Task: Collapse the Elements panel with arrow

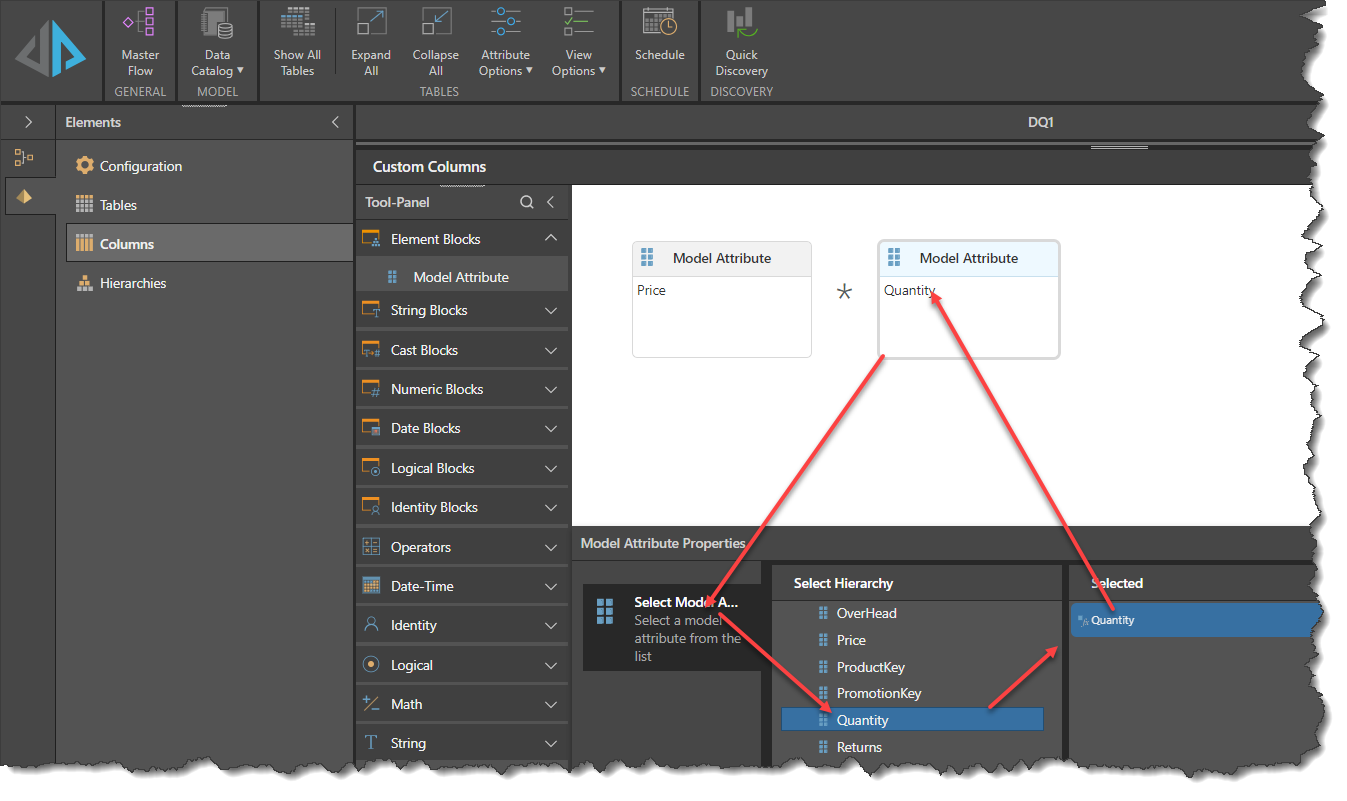Action: [x=335, y=122]
